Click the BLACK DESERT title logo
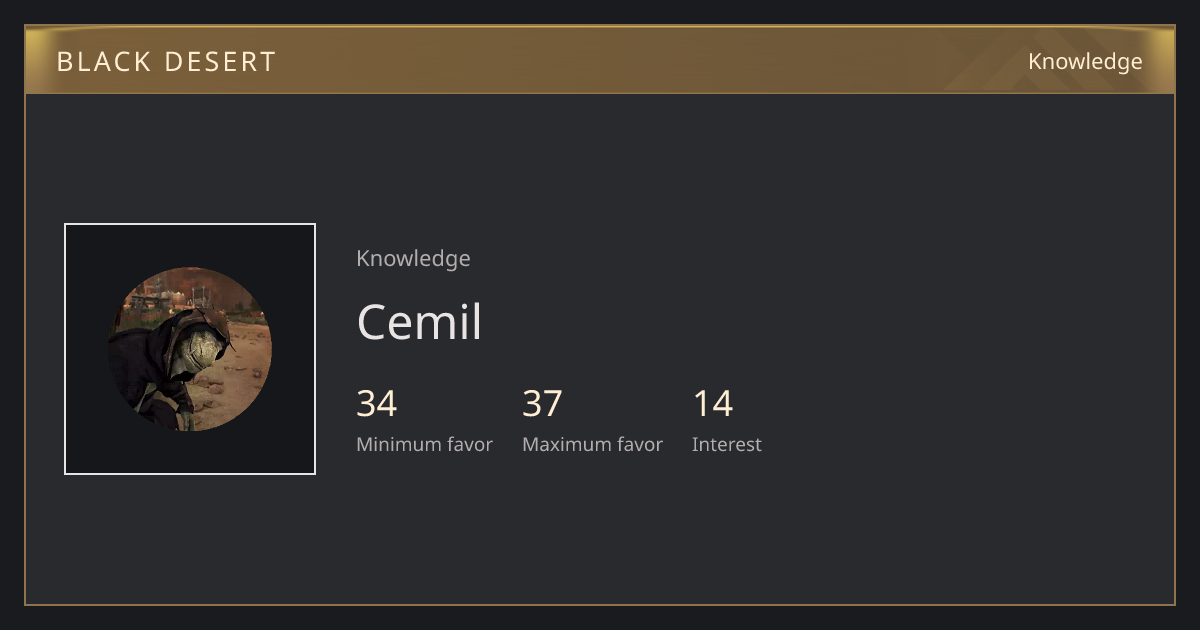This screenshot has height=630, width=1200. (166, 62)
